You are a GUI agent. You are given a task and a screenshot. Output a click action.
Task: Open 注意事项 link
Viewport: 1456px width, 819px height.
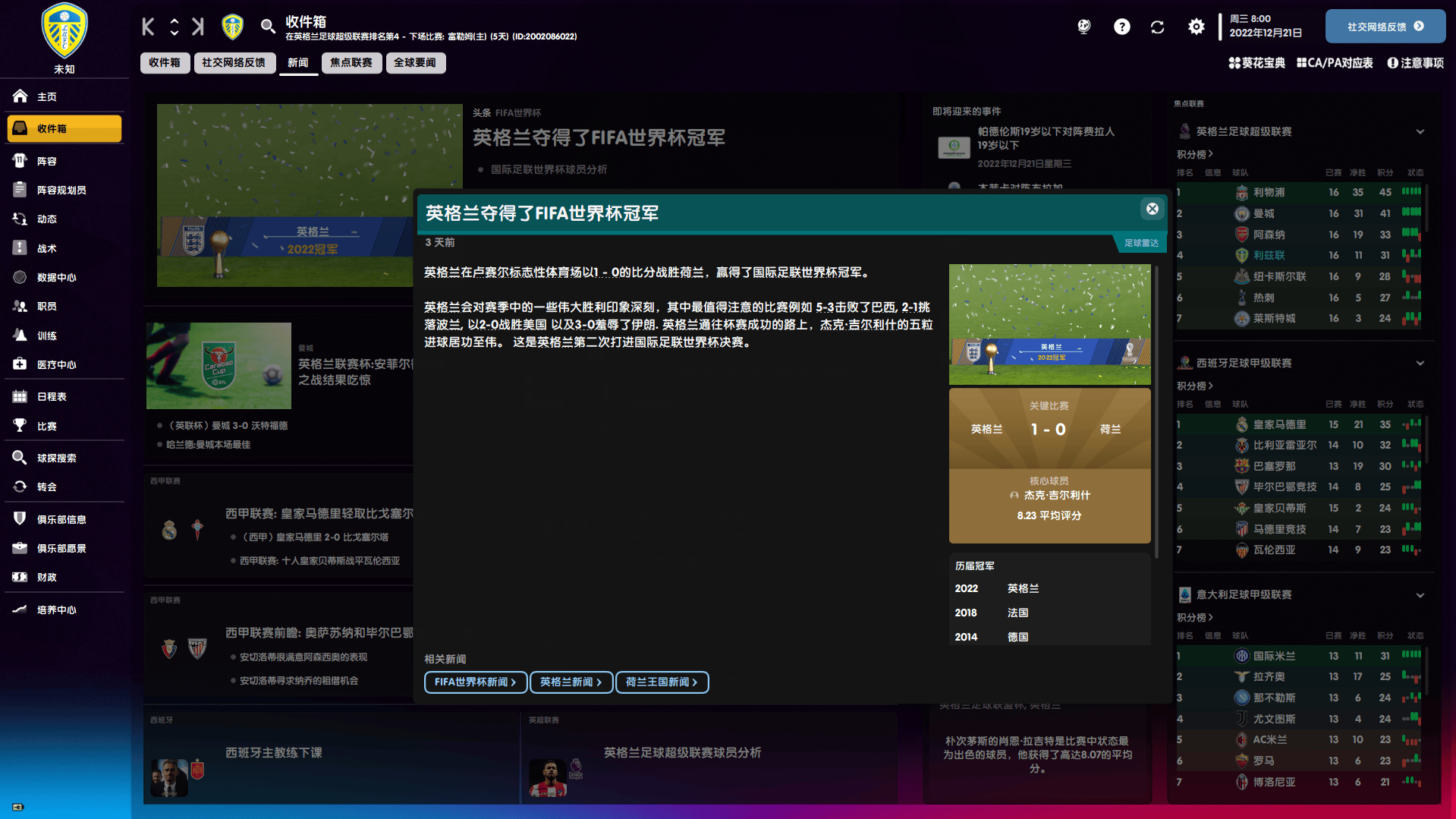point(1416,63)
